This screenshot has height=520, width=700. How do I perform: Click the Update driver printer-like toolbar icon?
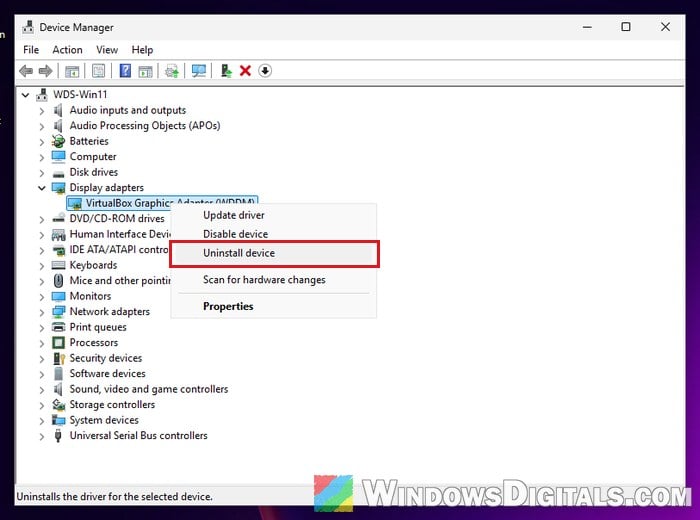(171, 71)
